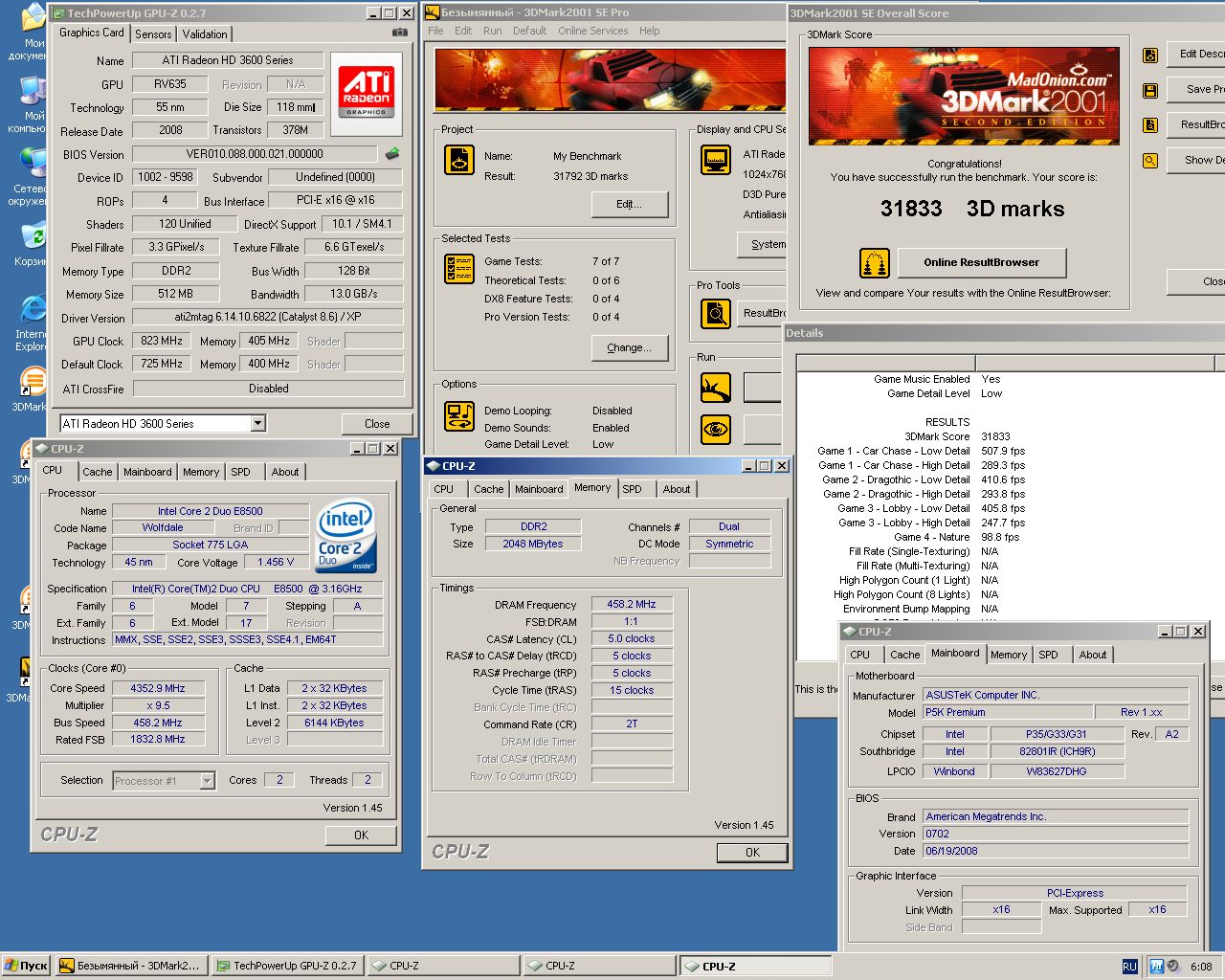
Task: Click the GPU-Z screenshot camera icon
Action: 400,33
